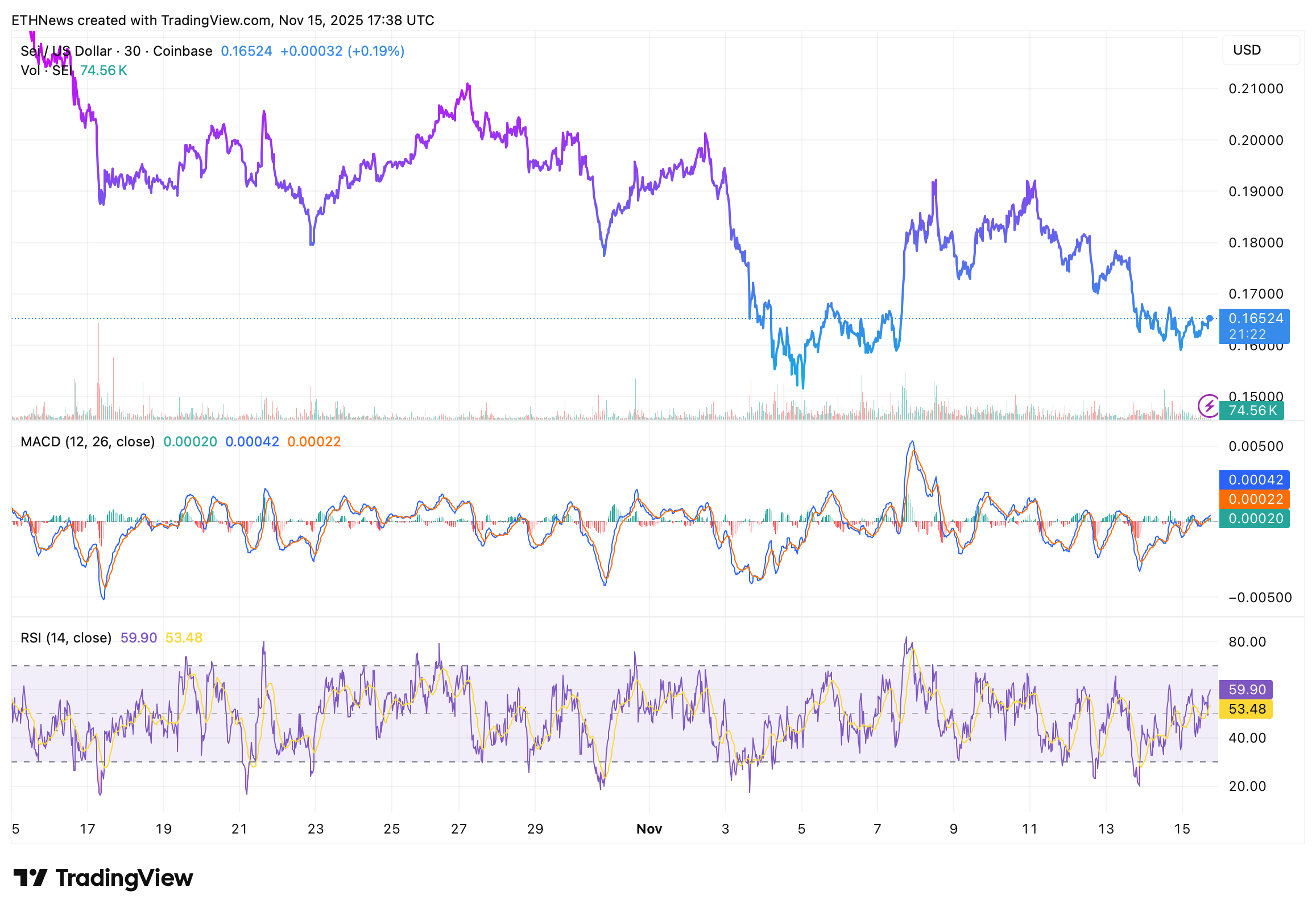1316x912 pixels.
Task: Click the purple 59.90 RSI axis tag
Action: [1245, 690]
